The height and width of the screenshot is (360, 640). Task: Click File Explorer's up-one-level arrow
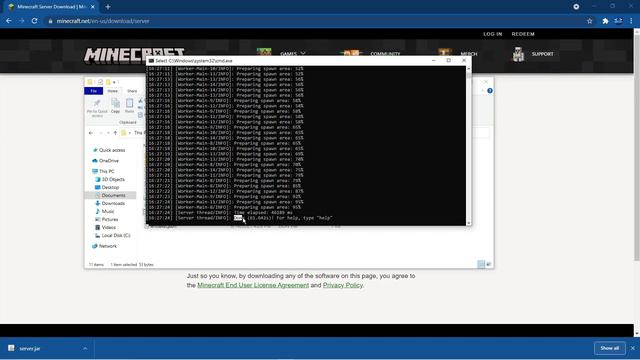click(115, 133)
